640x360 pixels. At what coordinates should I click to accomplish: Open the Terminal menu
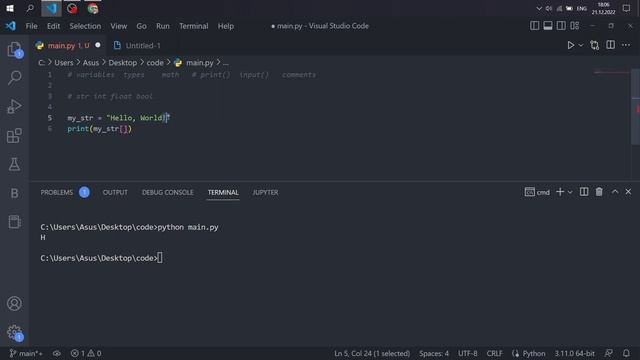click(193, 26)
